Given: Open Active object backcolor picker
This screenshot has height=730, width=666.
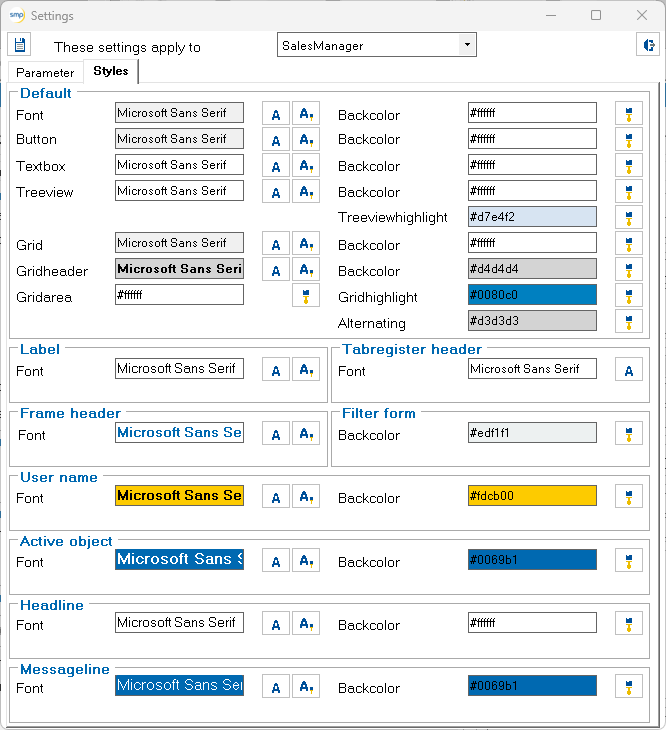Looking at the screenshot, I should pyautogui.click(x=629, y=560).
